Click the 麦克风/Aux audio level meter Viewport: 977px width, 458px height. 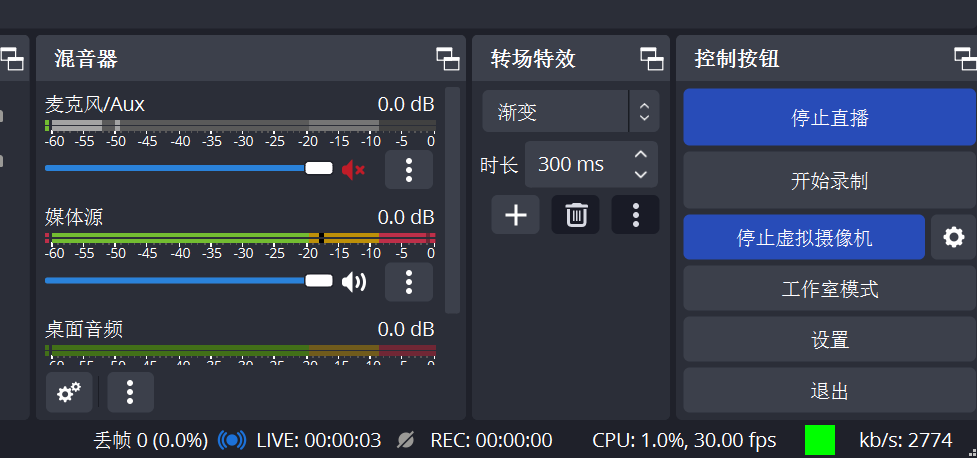click(x=240, y=125)
